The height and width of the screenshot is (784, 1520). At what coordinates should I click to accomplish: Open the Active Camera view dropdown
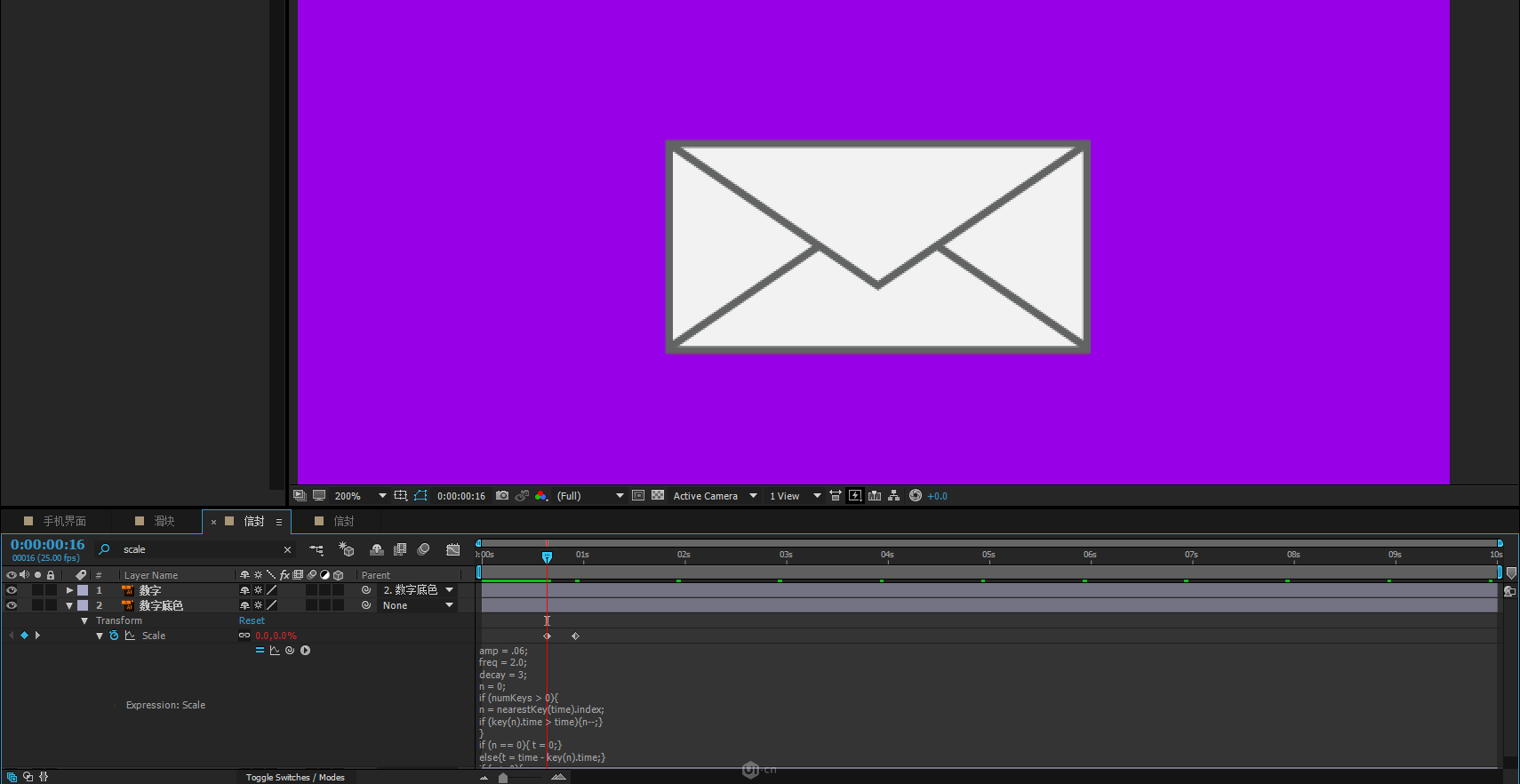tap(753, 496)
